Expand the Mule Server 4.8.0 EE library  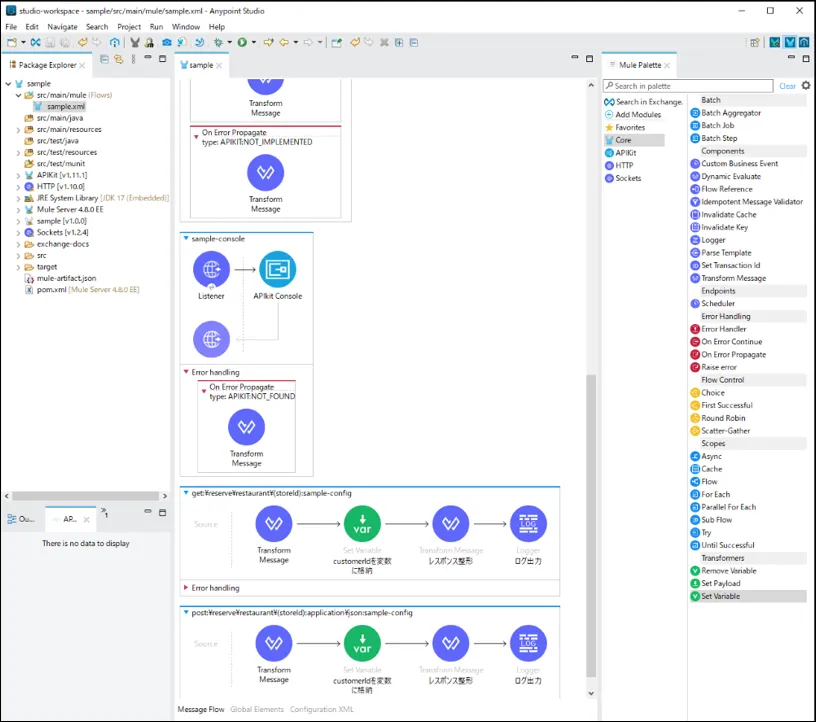tap(18, 210)
